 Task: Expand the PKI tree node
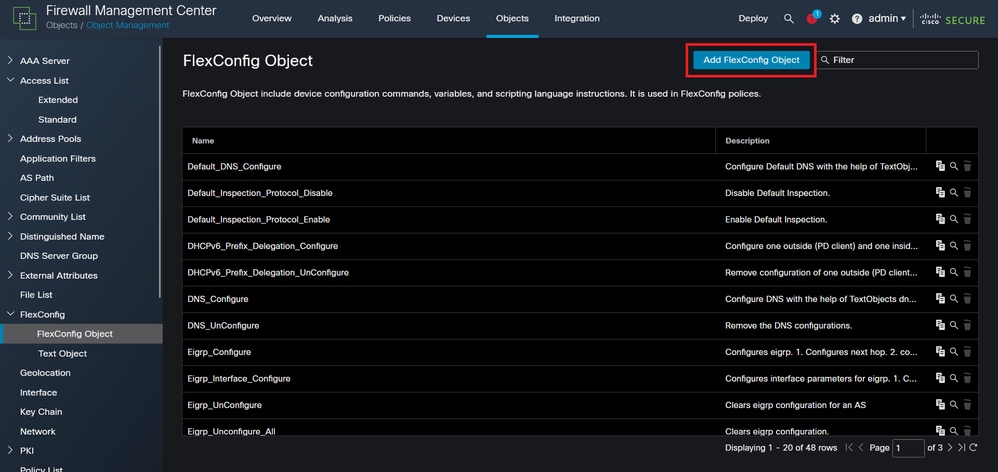click(10, 450)
